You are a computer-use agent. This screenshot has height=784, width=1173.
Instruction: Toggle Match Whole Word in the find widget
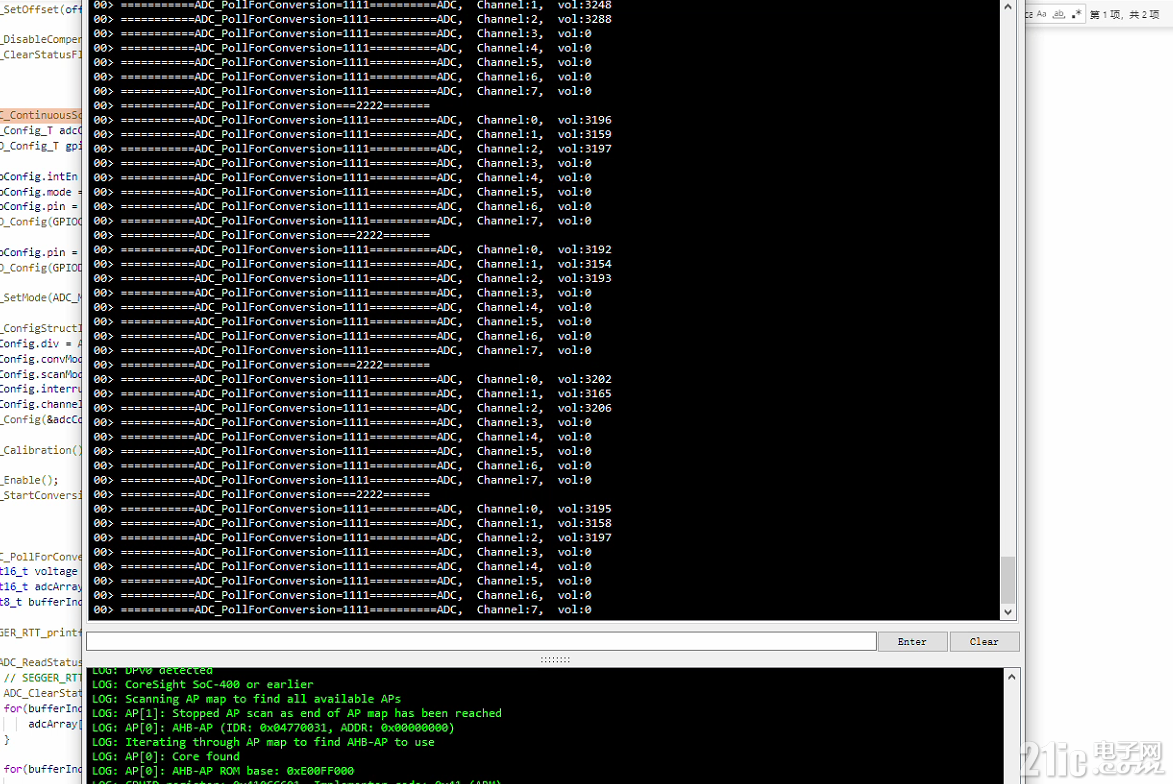[x=1059, y=14]
